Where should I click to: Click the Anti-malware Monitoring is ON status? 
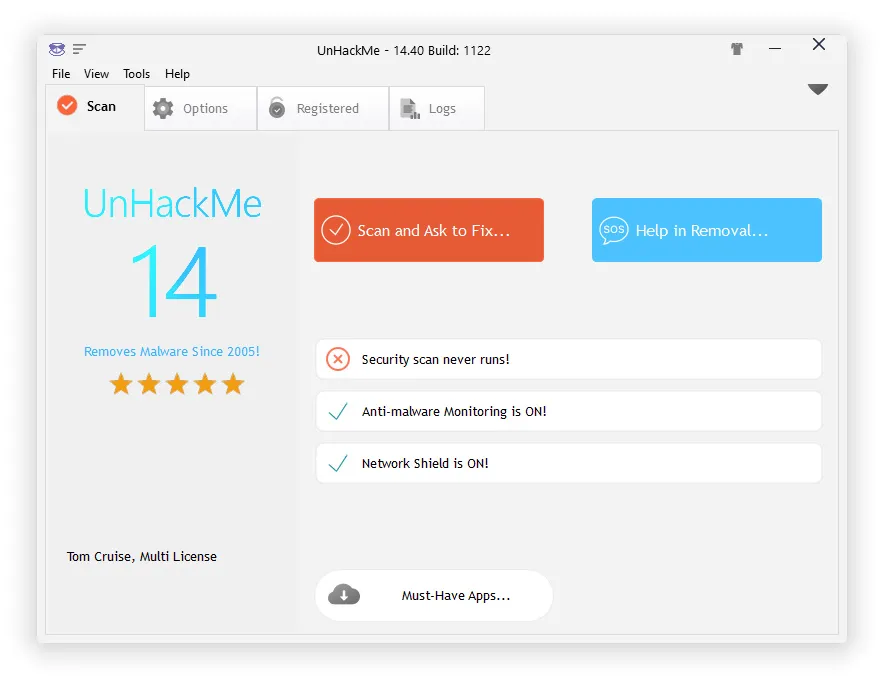click(x=569, y=411)
